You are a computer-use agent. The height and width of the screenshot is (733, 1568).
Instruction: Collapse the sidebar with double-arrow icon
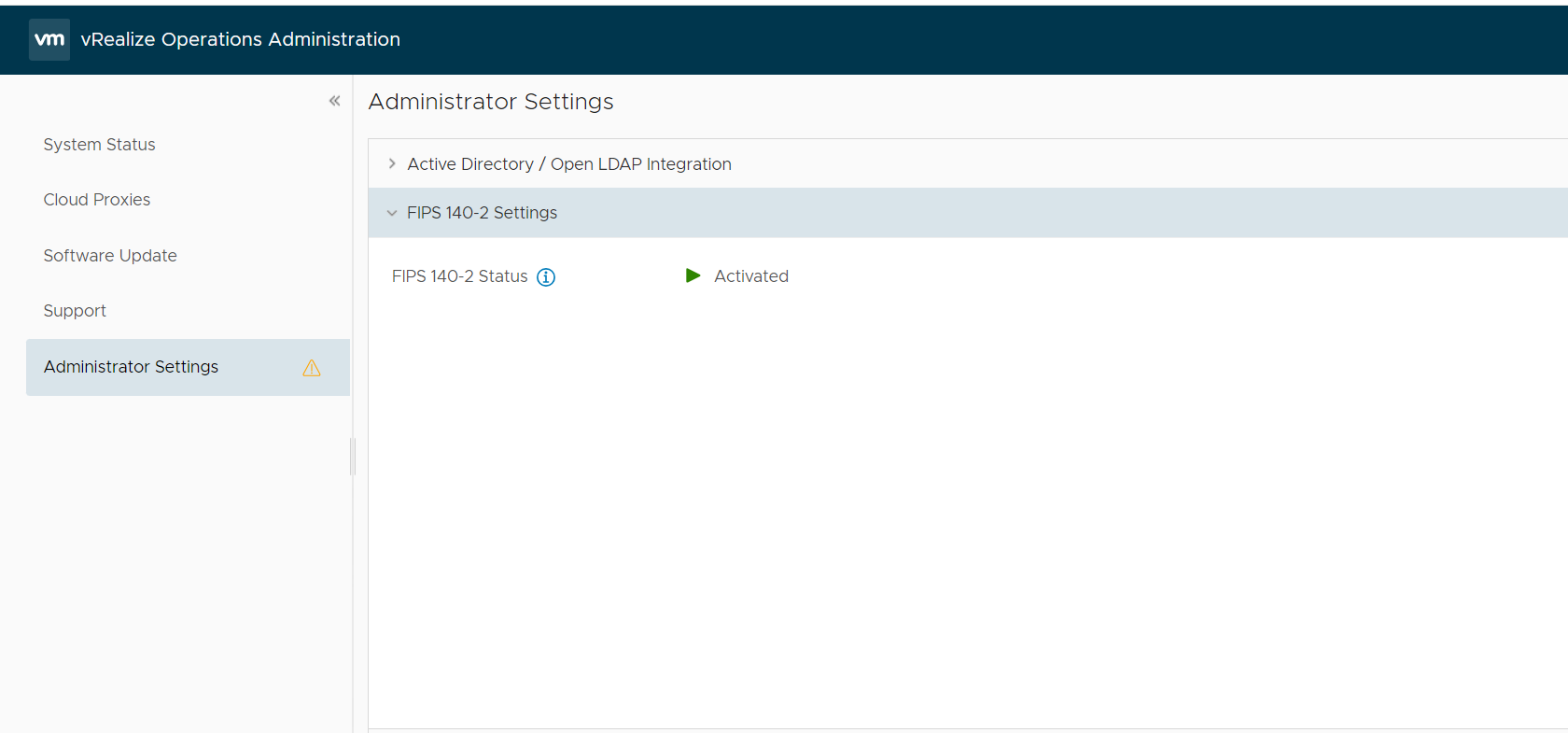click(x=334, y=101)
